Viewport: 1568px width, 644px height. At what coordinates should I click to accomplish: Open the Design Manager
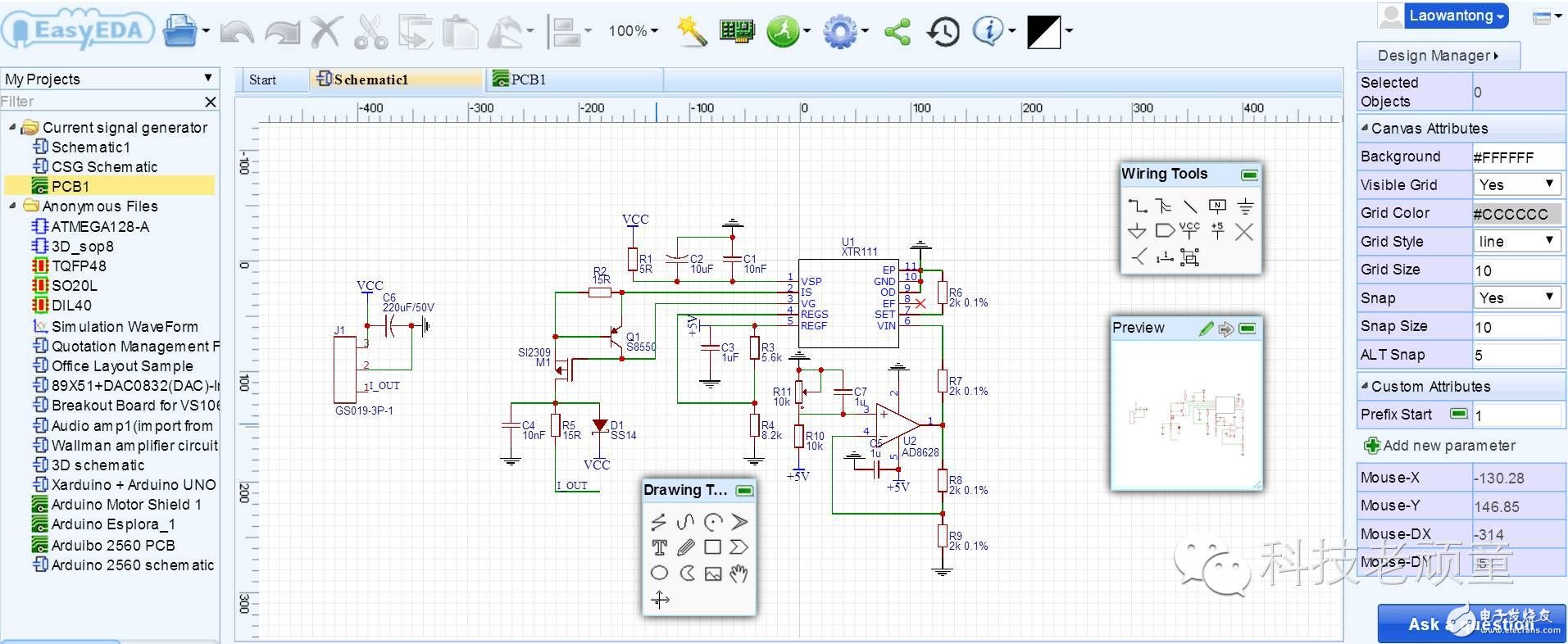(x=1438, y=56)
